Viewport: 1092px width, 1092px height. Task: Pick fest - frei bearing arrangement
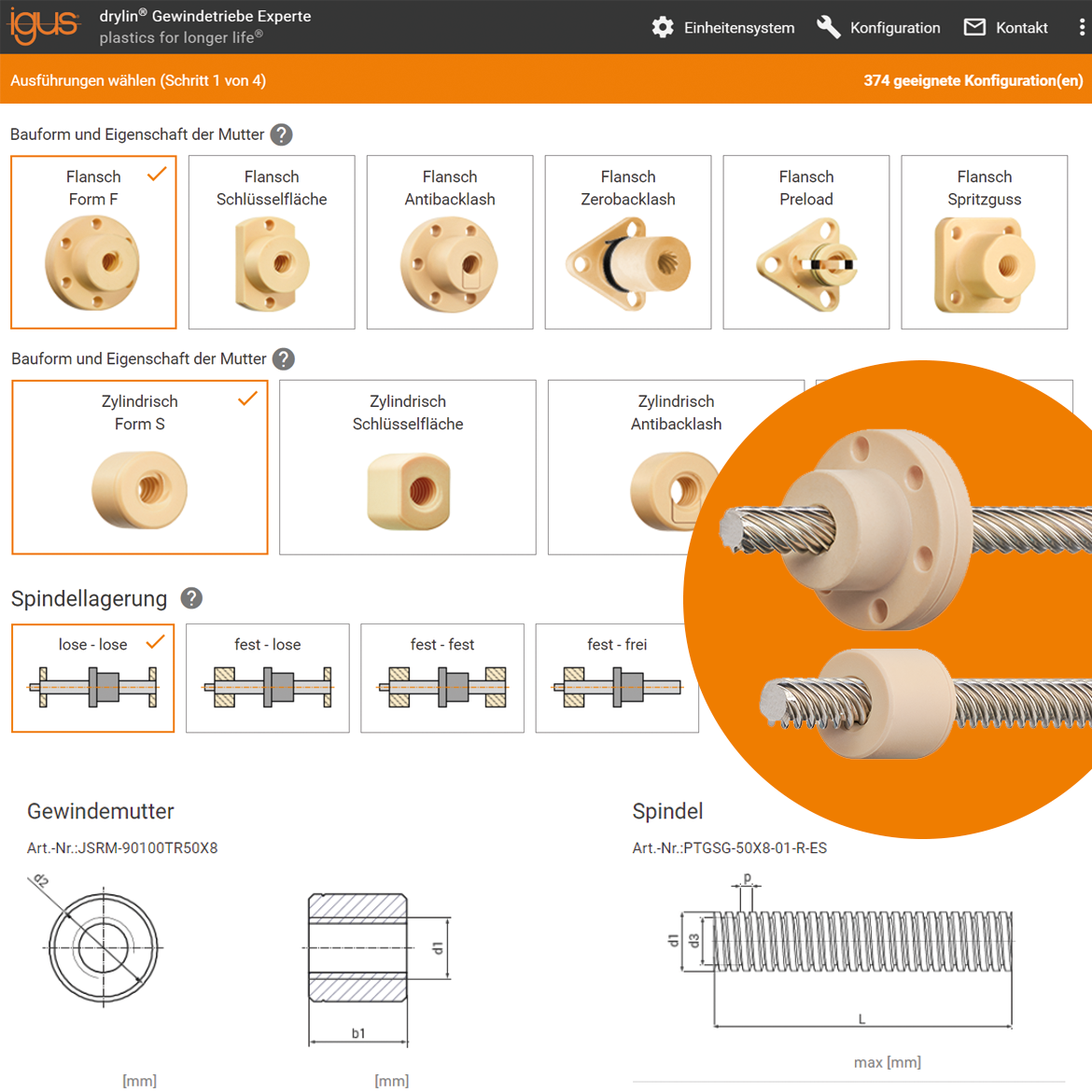coord(617,678)
